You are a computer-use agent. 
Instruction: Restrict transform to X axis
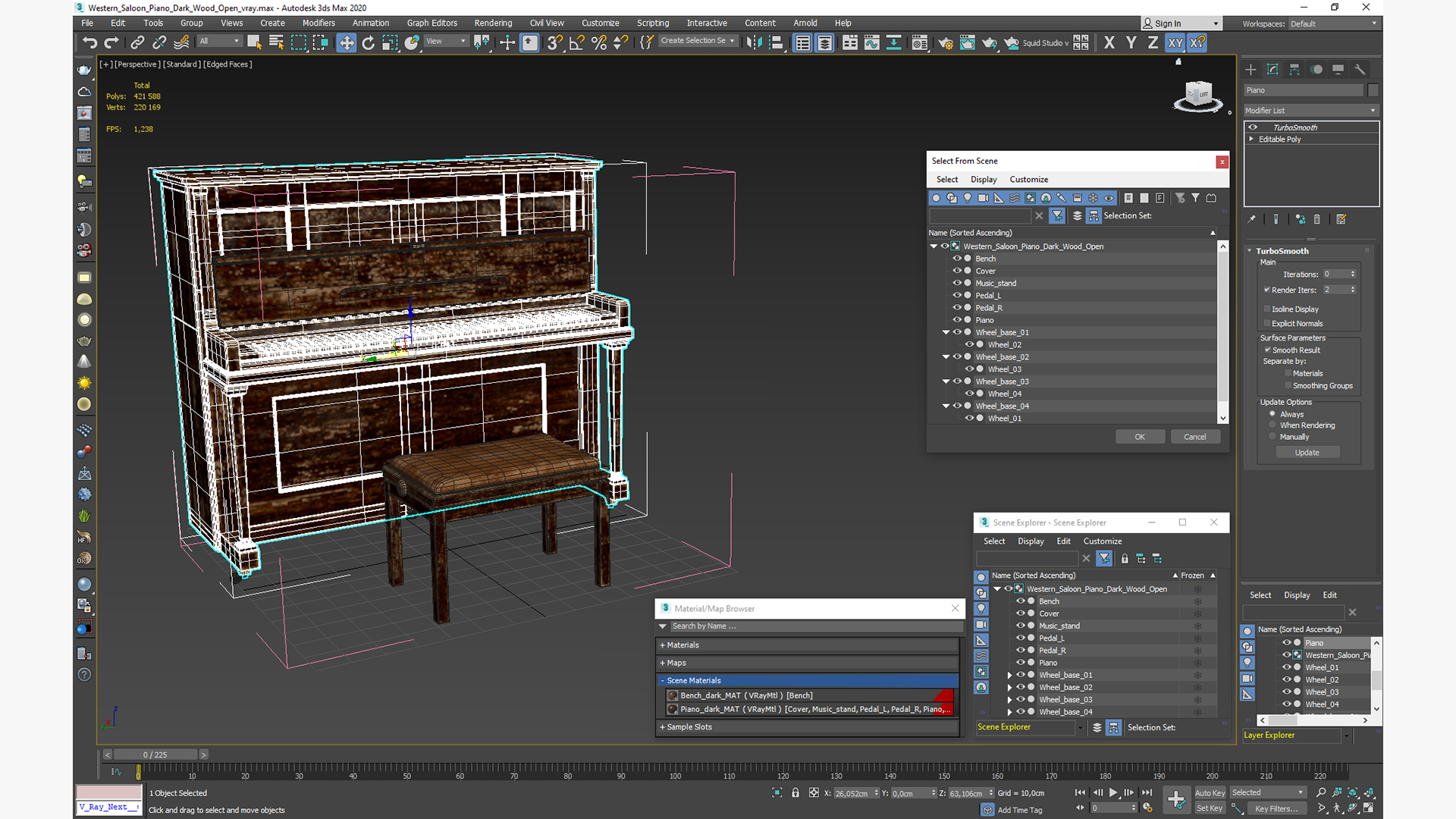click(1109, 42)
